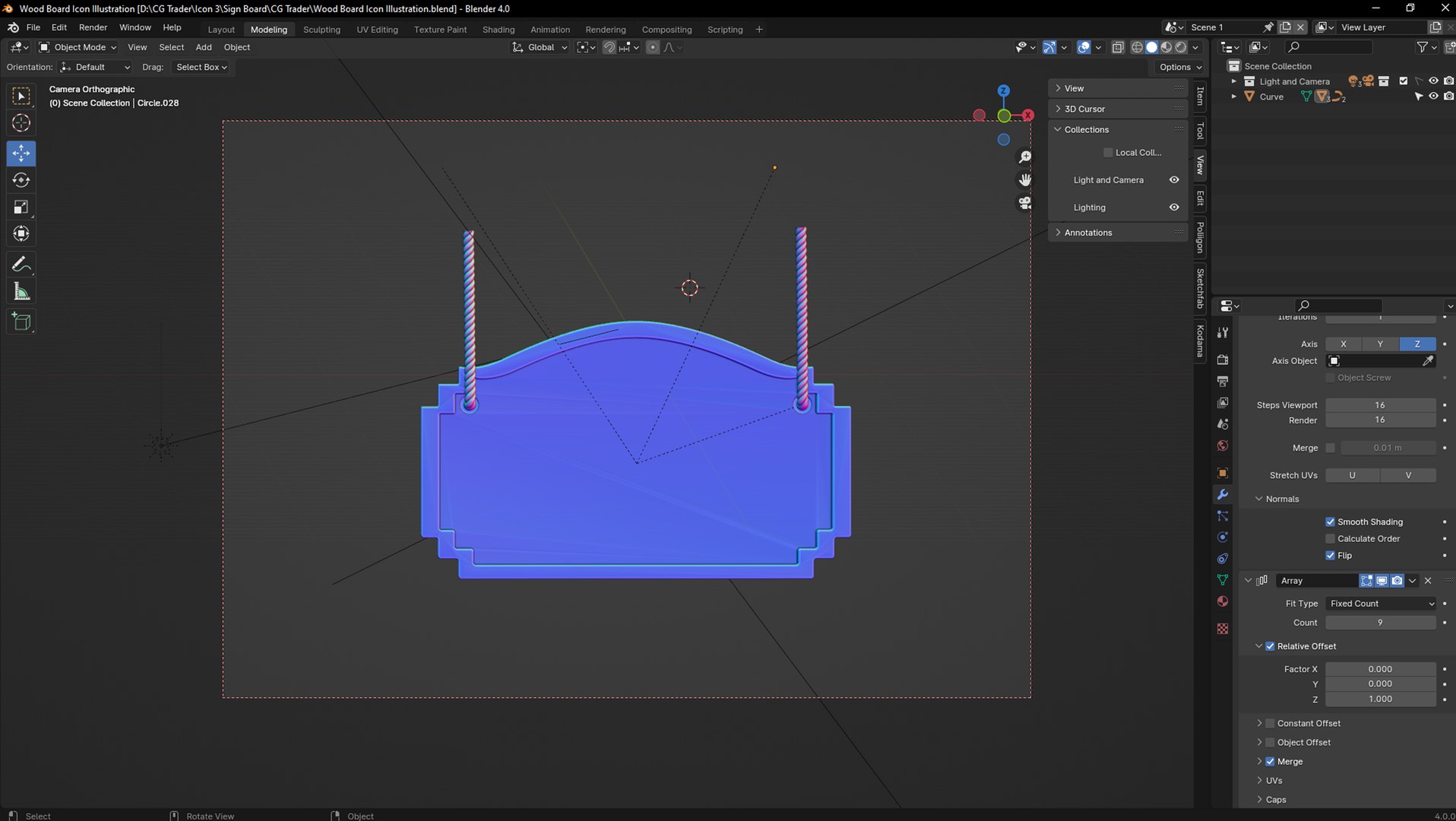The image size is (1456, 821).
Task: Click the Array Count value field
Action: [1380, 623]
